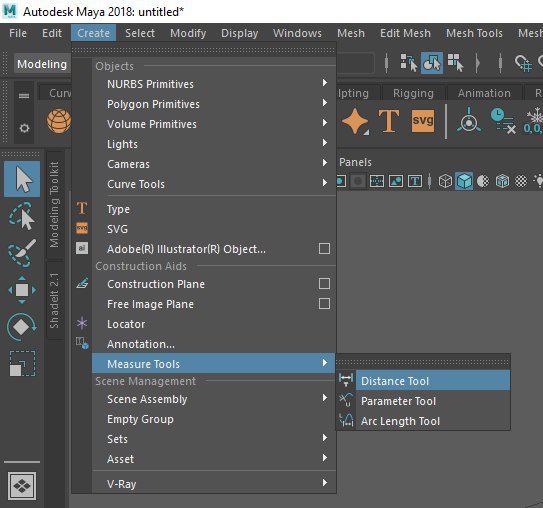Choose the Scale tool in toolbox

coord(22,363)
